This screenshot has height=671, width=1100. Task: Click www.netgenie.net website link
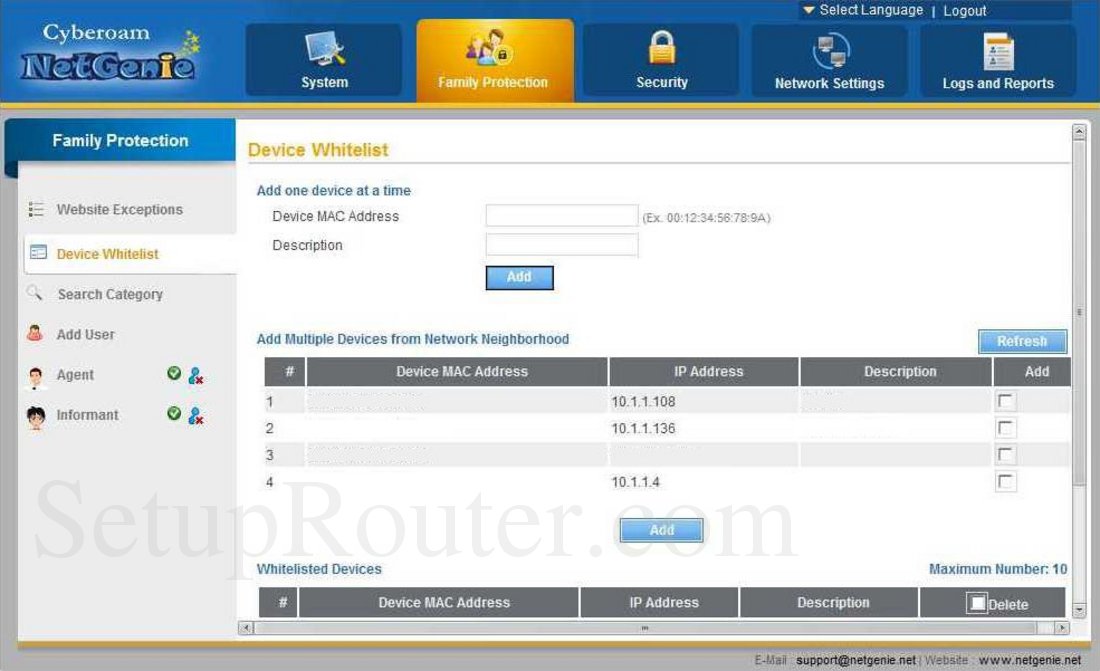point(1030,660)
